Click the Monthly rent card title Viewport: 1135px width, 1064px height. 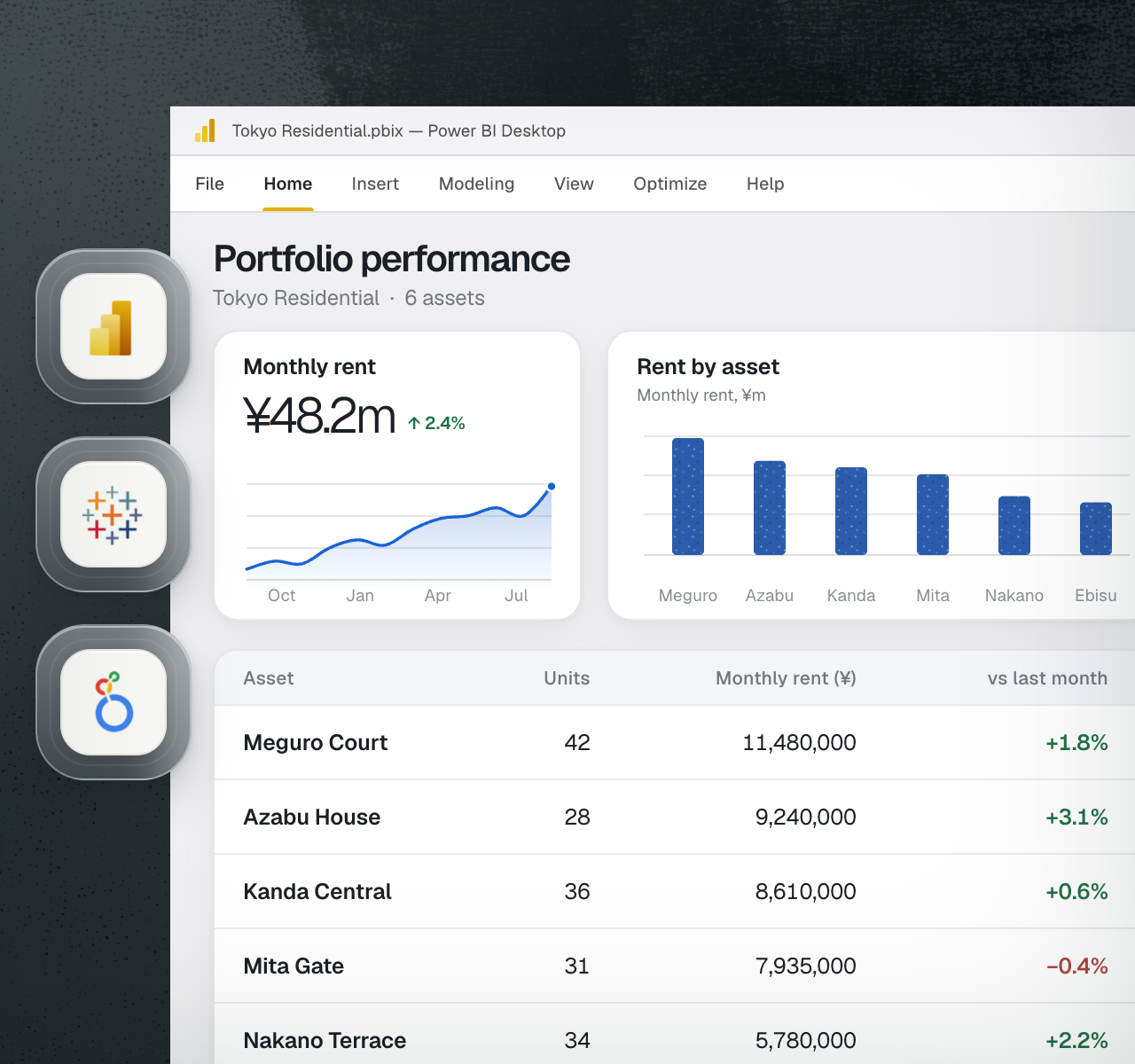309,367
